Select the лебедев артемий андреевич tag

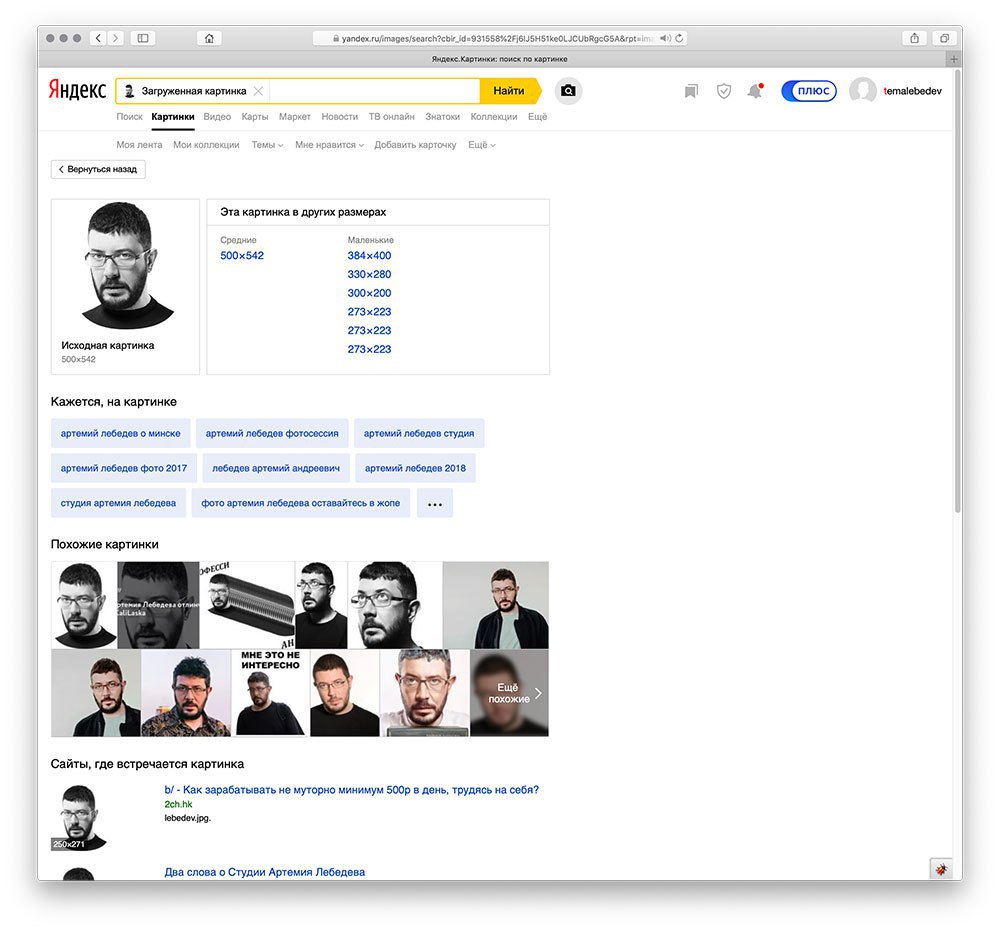(x=276, y=468)
